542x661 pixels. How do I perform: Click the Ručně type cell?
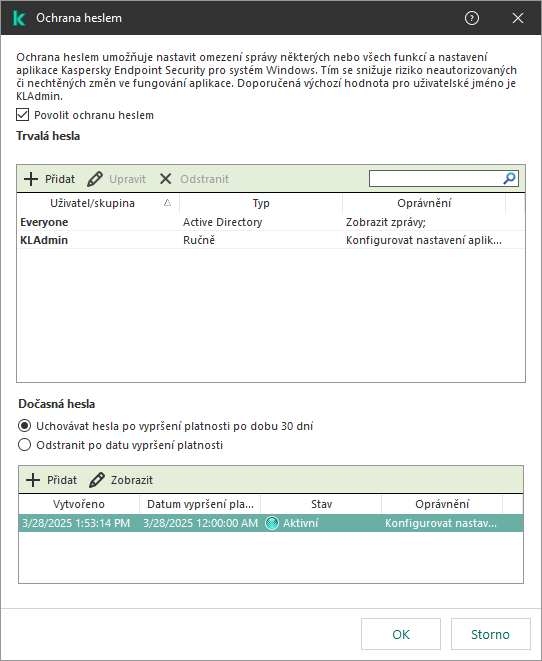click(199, 240)
